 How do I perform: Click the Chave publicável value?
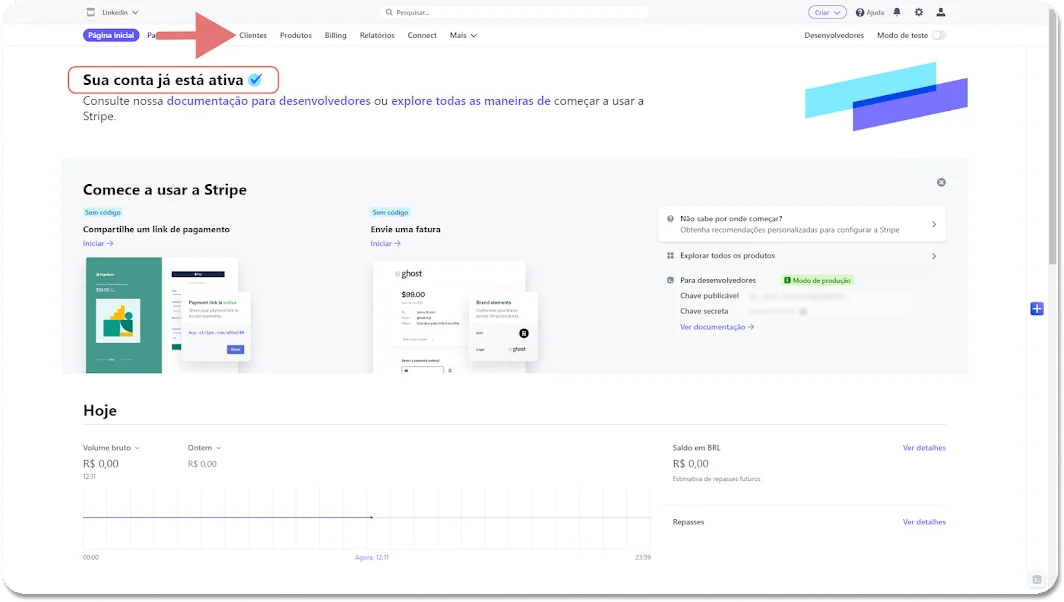click(x=797, y=296)
